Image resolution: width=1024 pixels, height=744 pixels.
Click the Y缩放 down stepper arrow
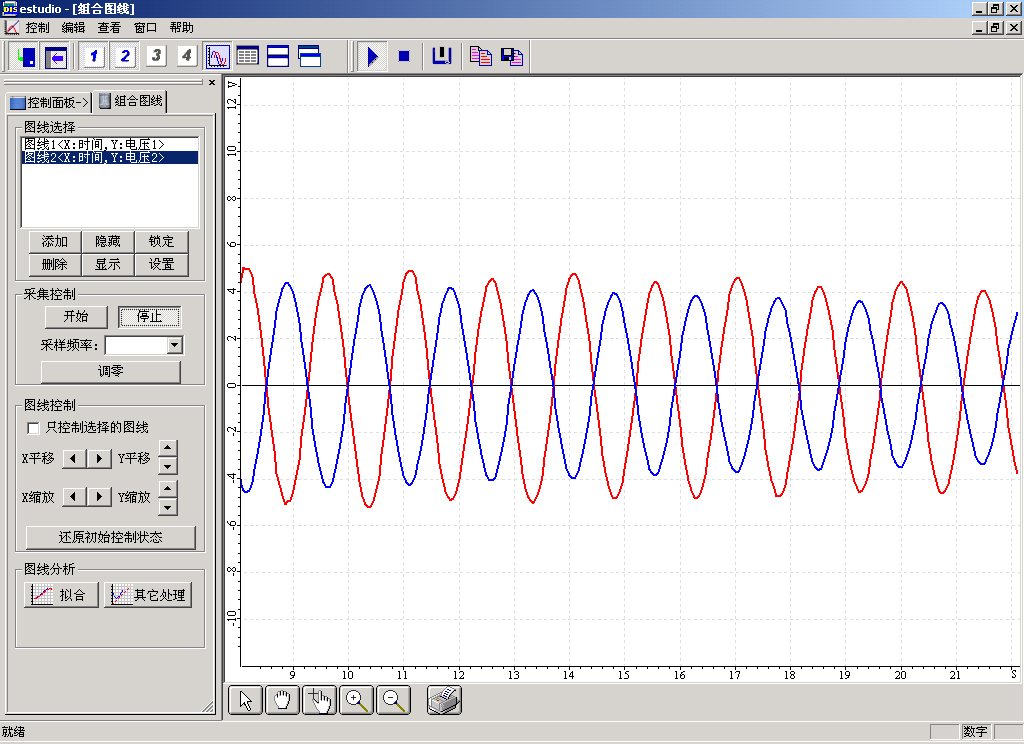[x=168, y=506]
